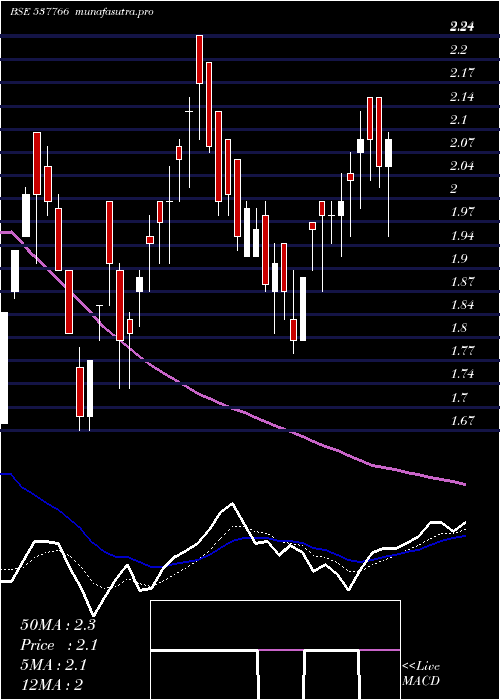Click the 1.94 price axis label
Screen dimensions: 500x700
point(462,235)
